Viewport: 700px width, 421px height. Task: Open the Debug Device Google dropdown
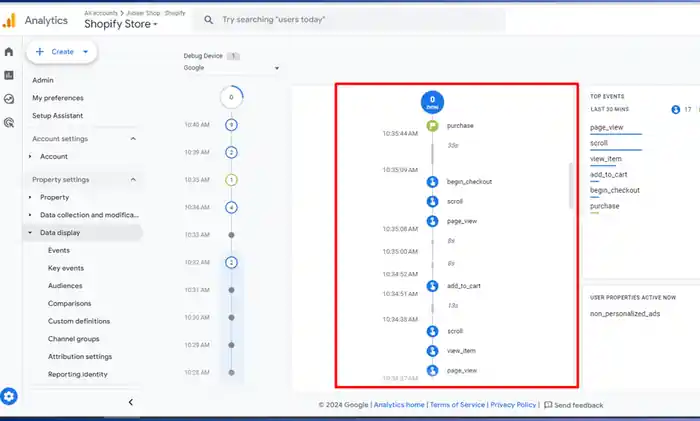coord(231,68)
